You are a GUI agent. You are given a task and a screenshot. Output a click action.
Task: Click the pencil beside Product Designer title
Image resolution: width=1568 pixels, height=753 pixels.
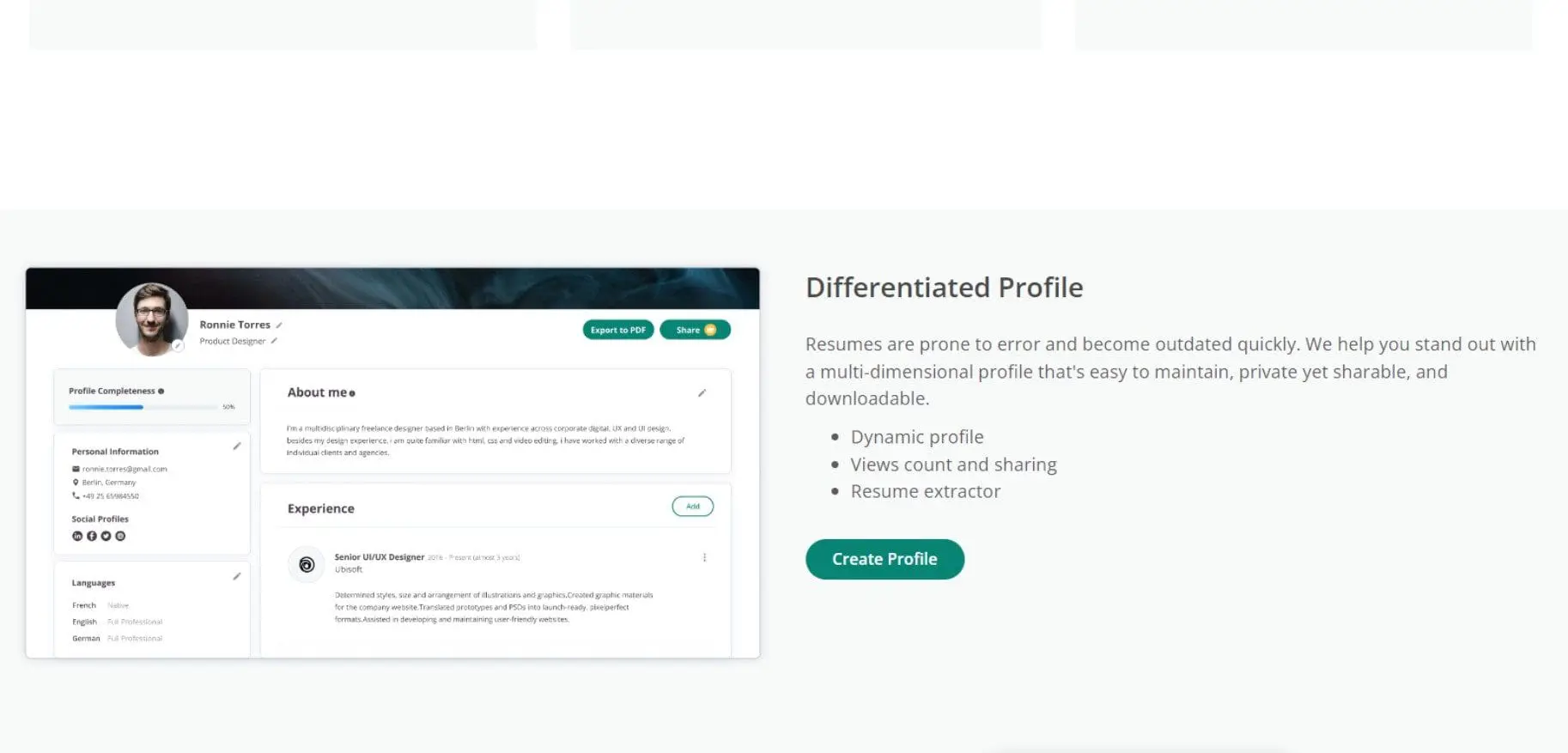tap(274, 341)
